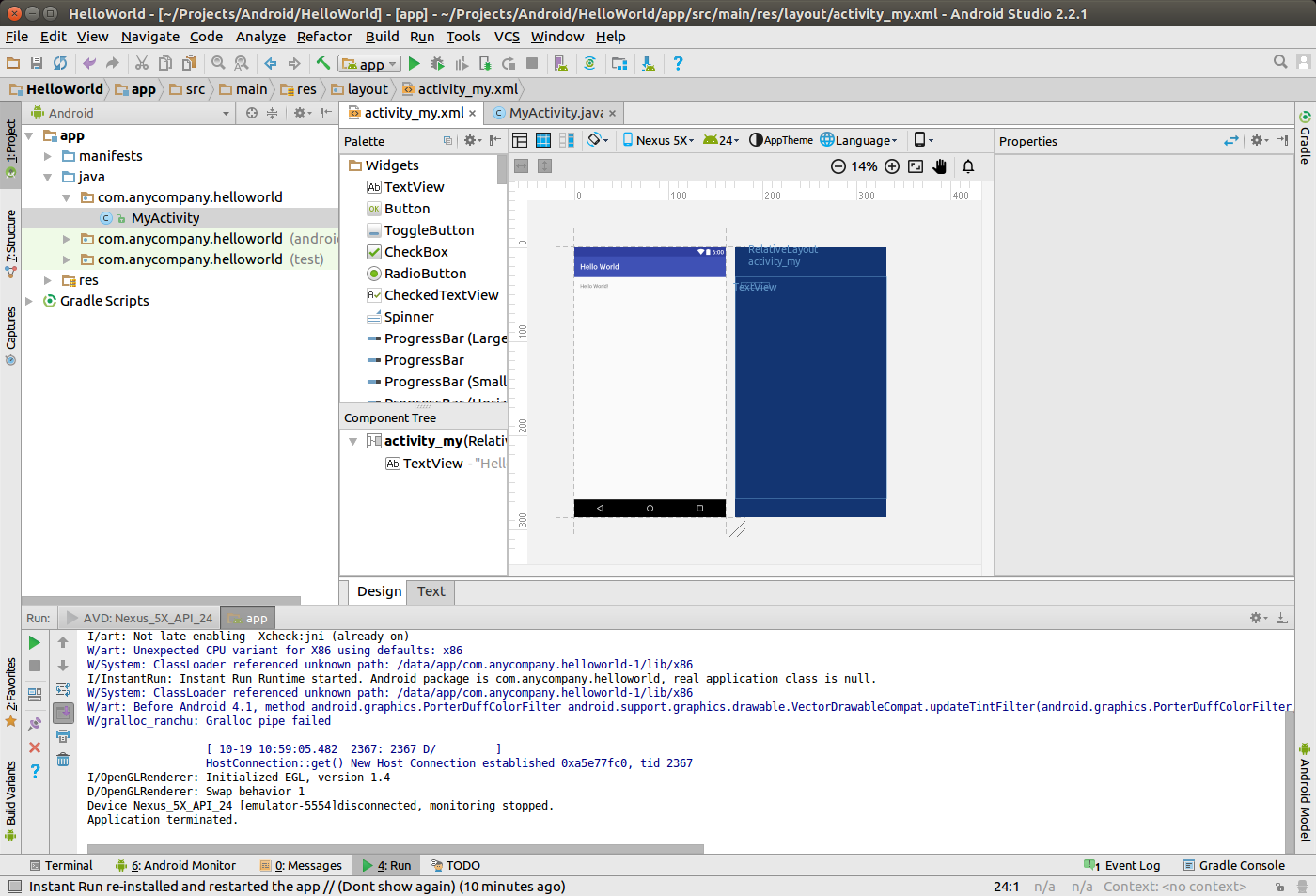Click the Sync Project with Gradle Files icon

589,64
